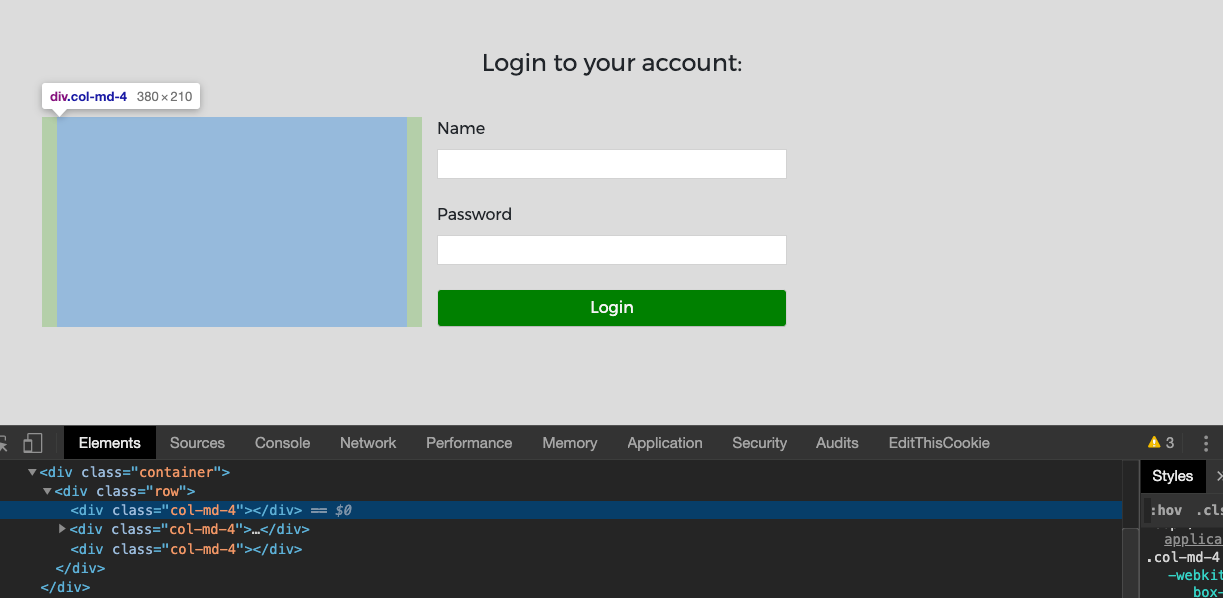Screen dimensions: 1223x598
Task: Click the -webkit property in Styles pane
Action: [1195, 575]
